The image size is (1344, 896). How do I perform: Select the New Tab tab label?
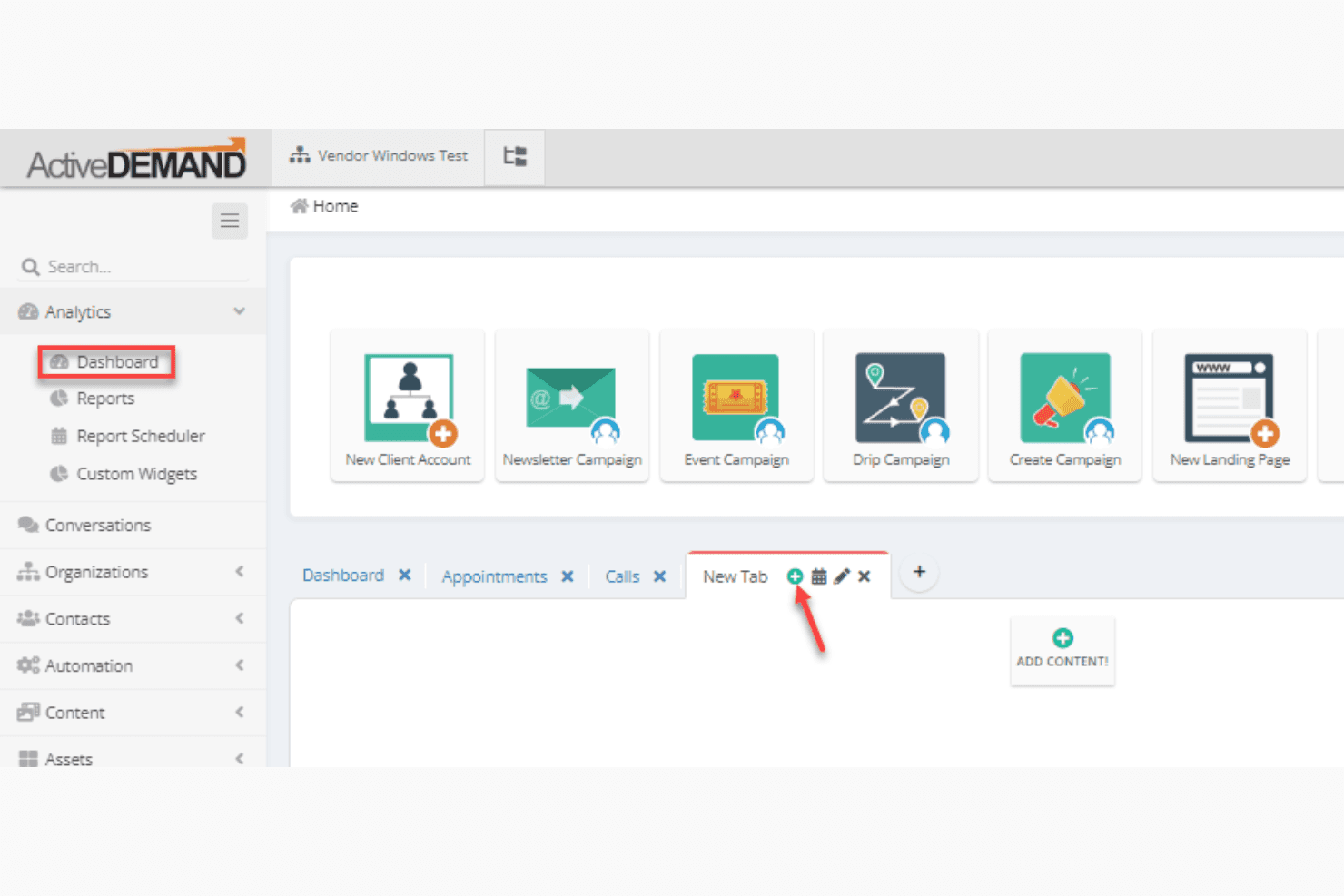point(736,576)
